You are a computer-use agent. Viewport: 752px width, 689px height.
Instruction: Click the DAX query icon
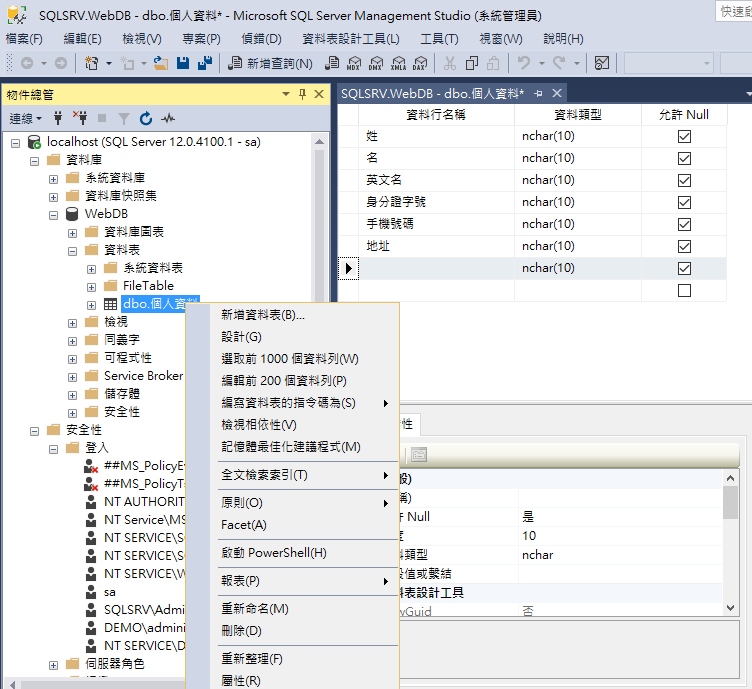[420, 63]
